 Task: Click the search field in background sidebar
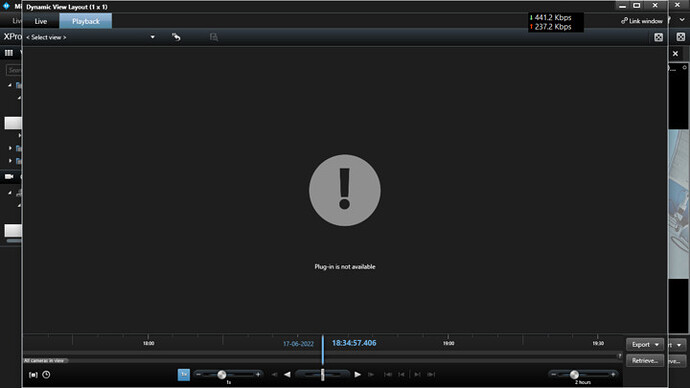(14, 70)
